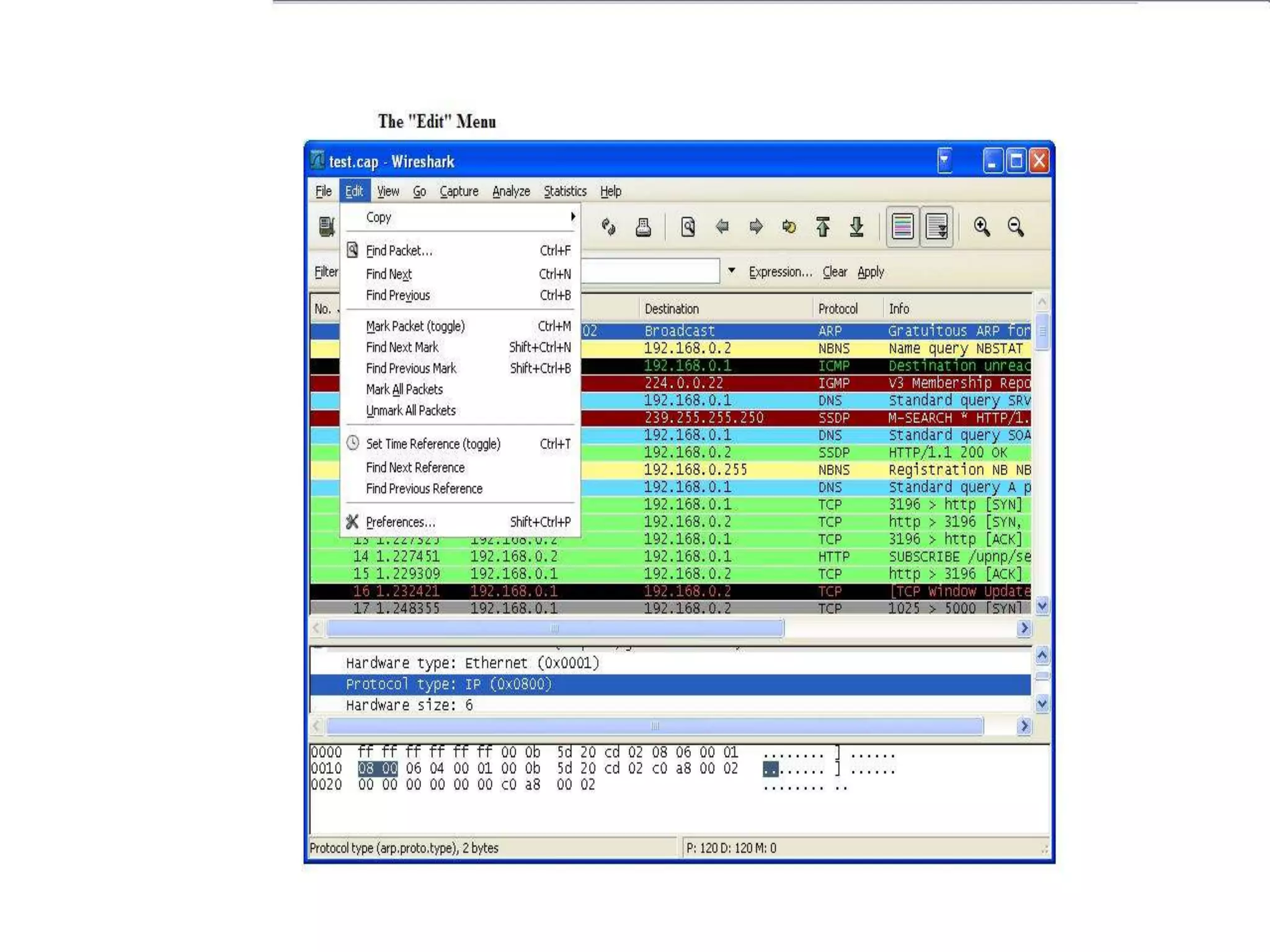The width and height of the screenshot is (1270, 952).
Task: Click the Zoom in magnifier icon
Action: click(x=981, y=227)
